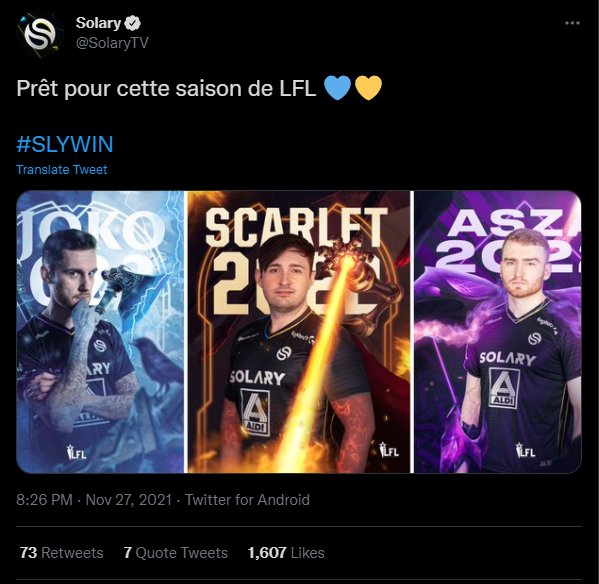Open the Asza purple player image
The image size is (599, 584).
pos(497,332)
